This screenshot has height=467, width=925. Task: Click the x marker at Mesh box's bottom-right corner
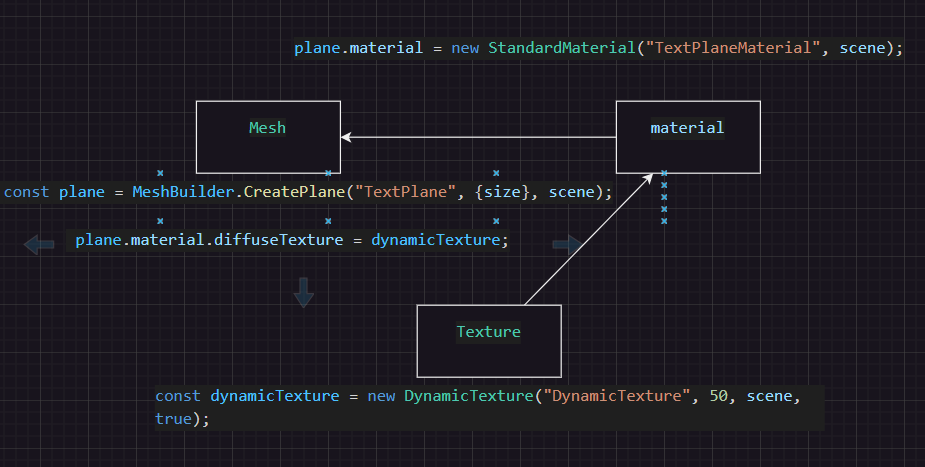click(x=328, y=173)
